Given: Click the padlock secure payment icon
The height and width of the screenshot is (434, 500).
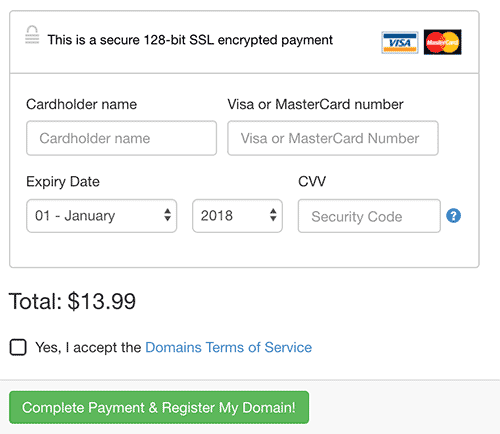Looking at the screenshot, I should tap(32, 35).
